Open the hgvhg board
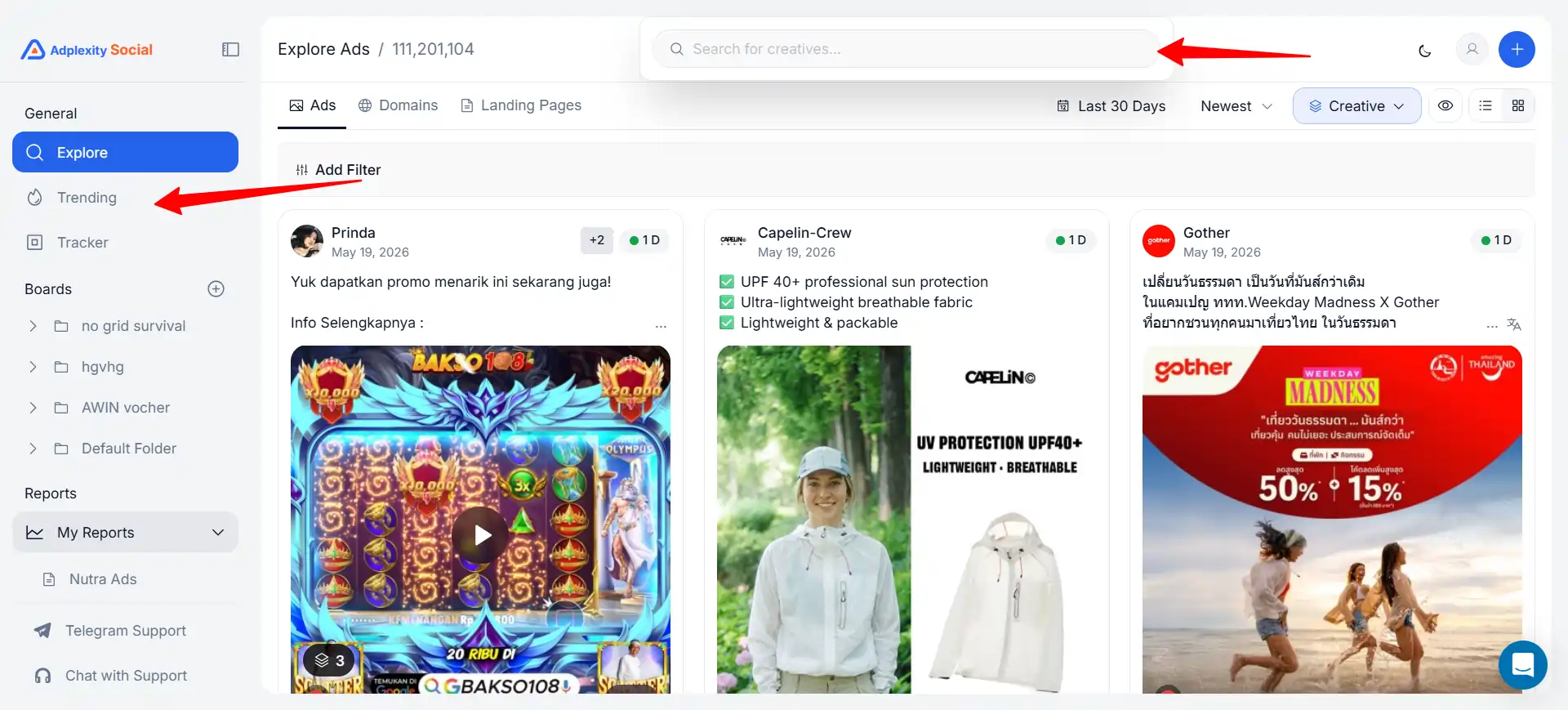This screenshot has height=710, width=1568. click(103, 367)
